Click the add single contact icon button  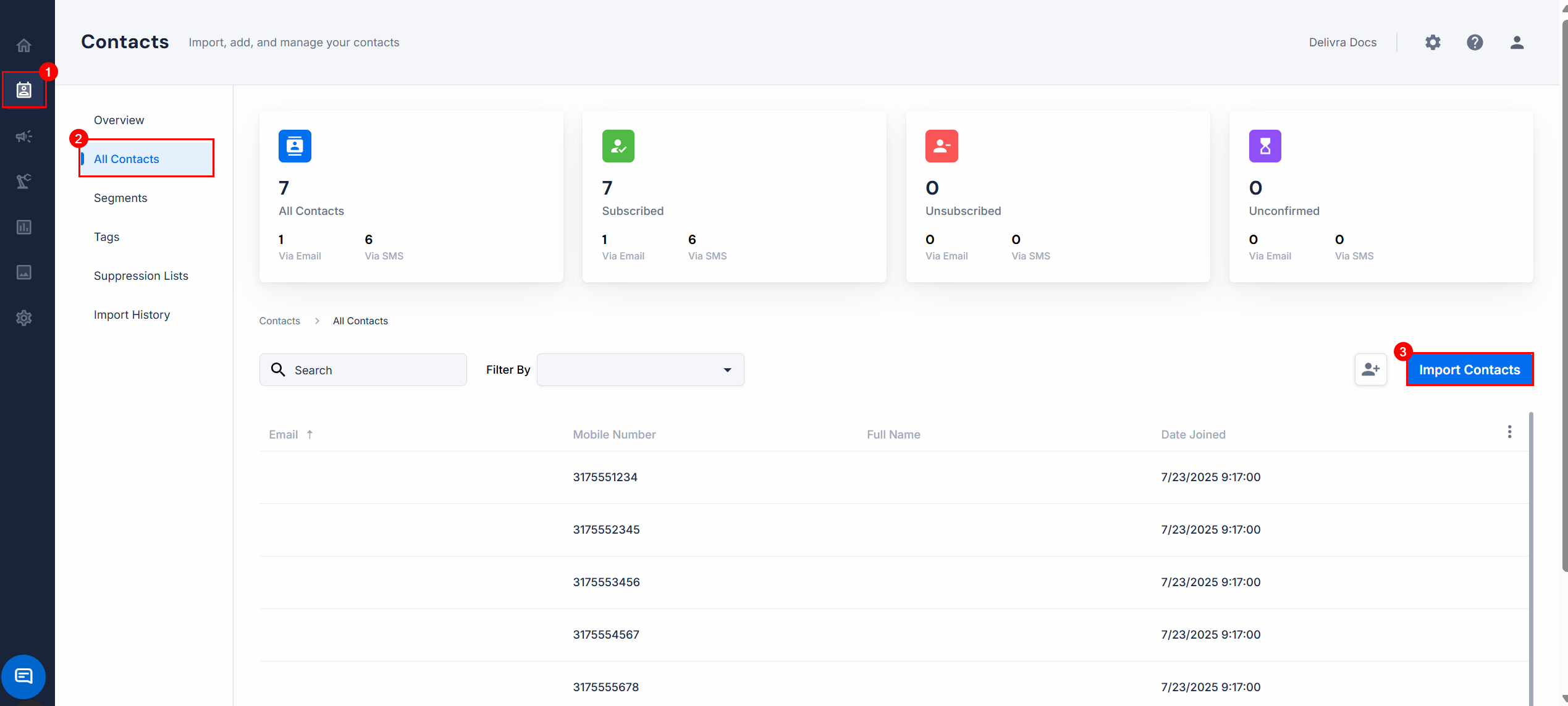[x=1370, y=369]
